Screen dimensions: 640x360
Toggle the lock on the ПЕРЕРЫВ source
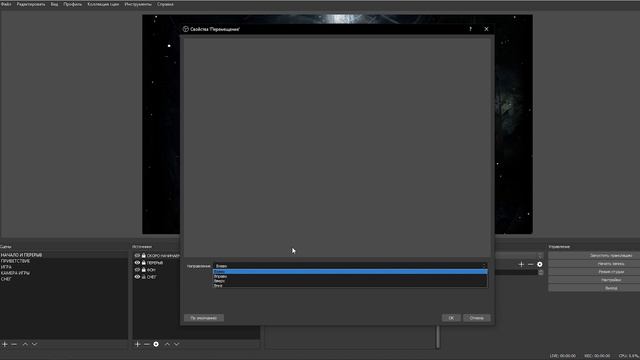144,263
